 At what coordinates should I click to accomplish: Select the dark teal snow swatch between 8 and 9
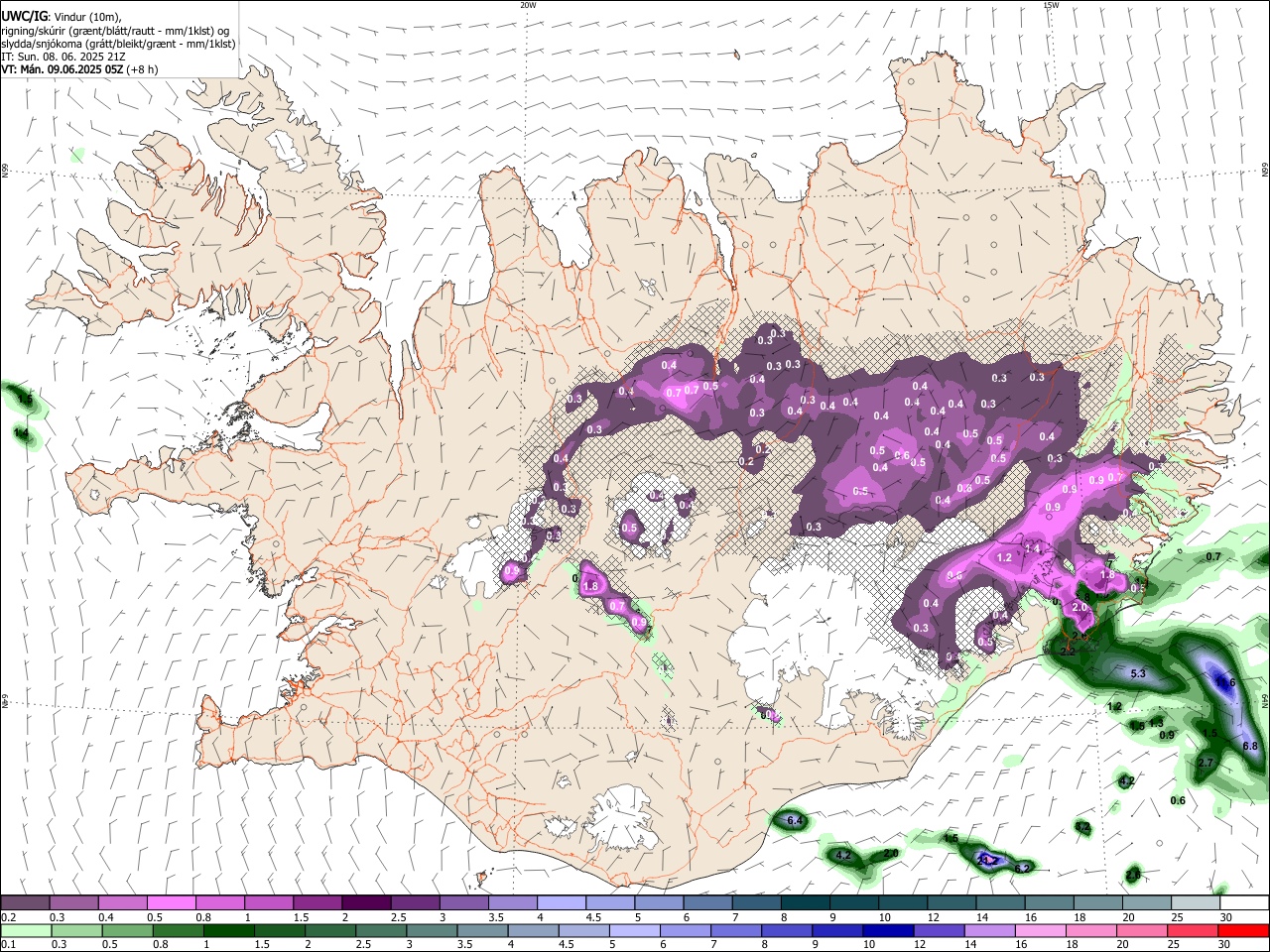coord(806,902)
